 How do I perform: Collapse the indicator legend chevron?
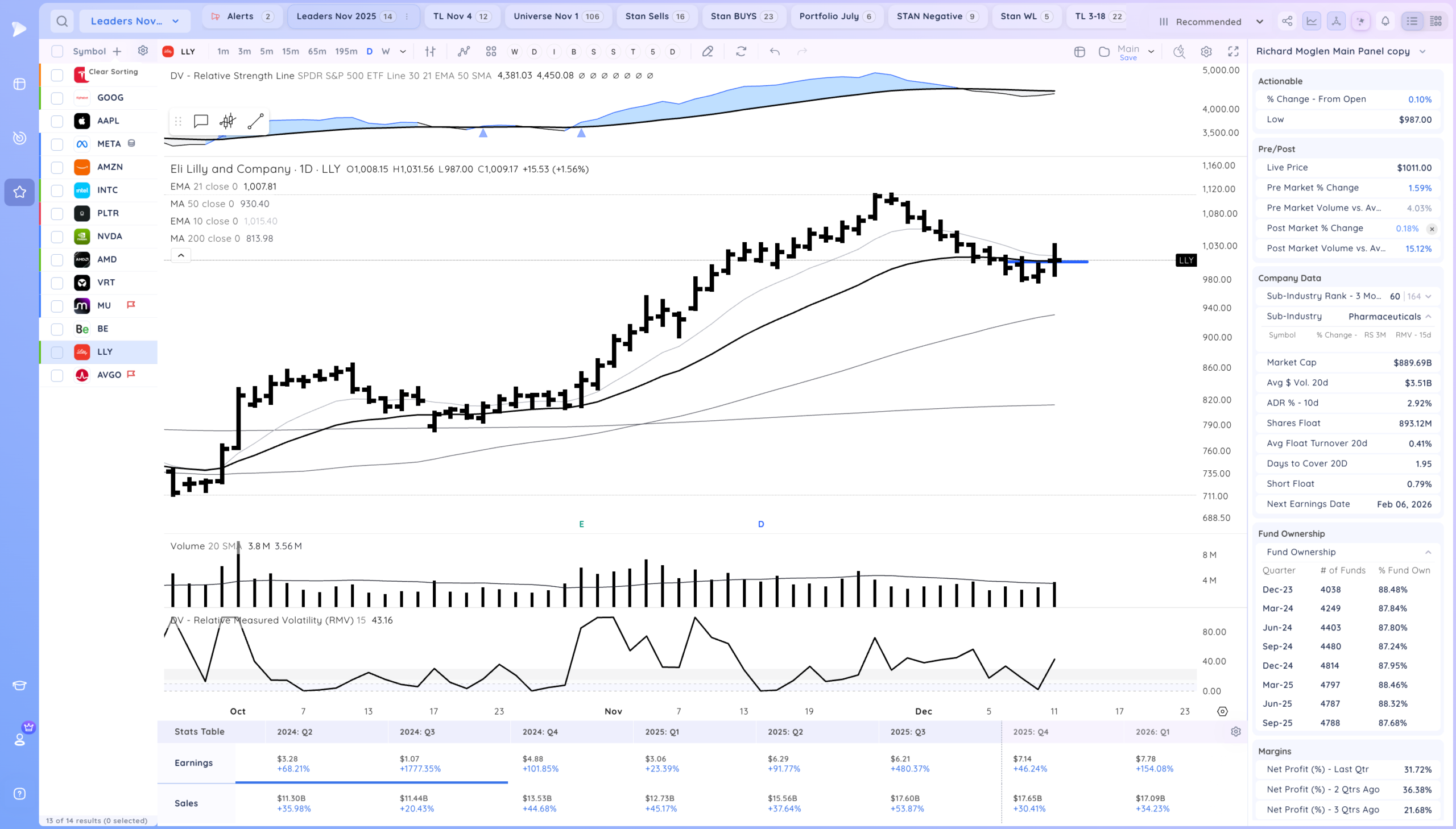click(x=181, y=256)
